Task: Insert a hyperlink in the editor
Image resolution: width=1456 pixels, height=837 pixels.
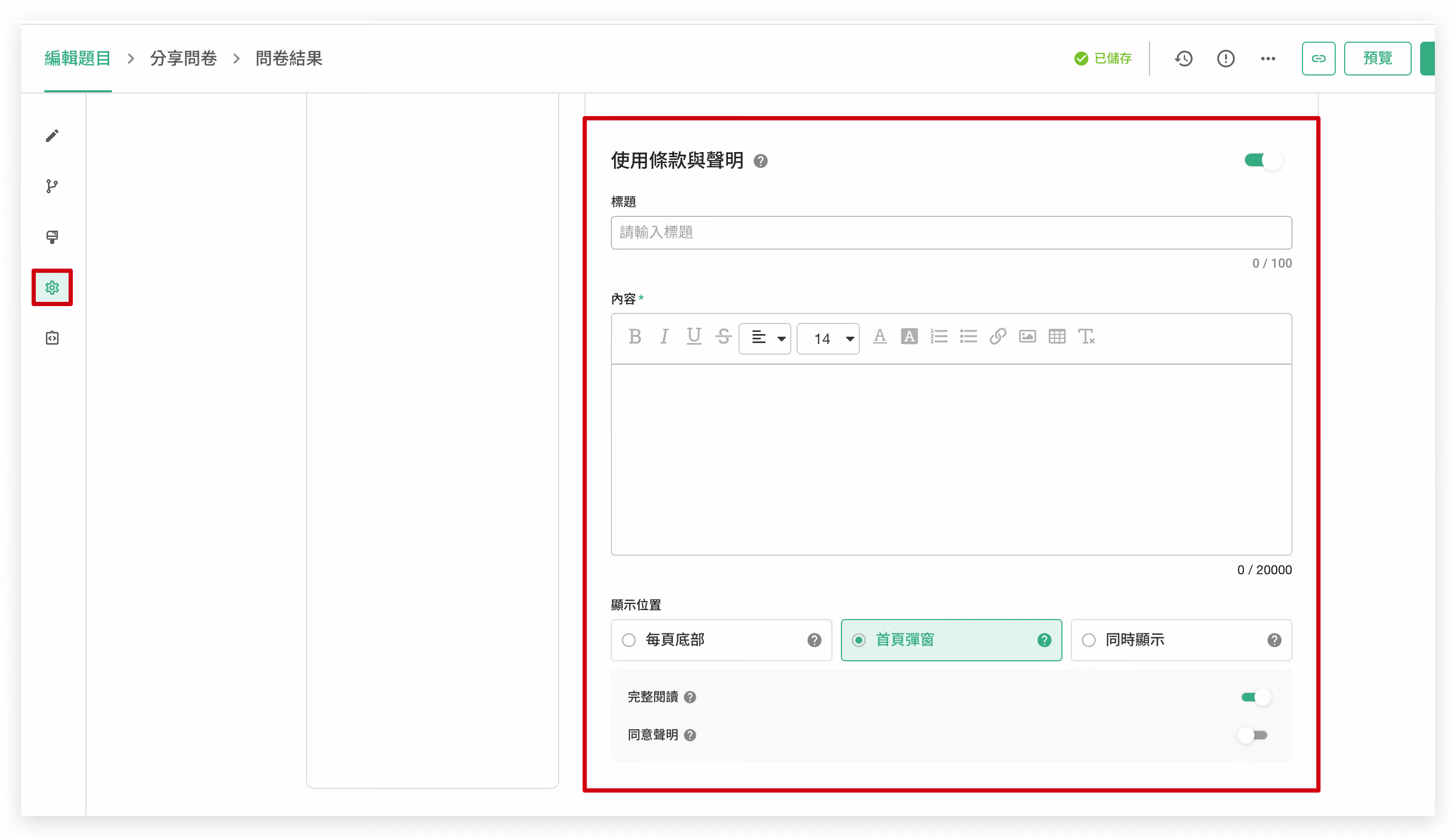Action: [998, 336]
